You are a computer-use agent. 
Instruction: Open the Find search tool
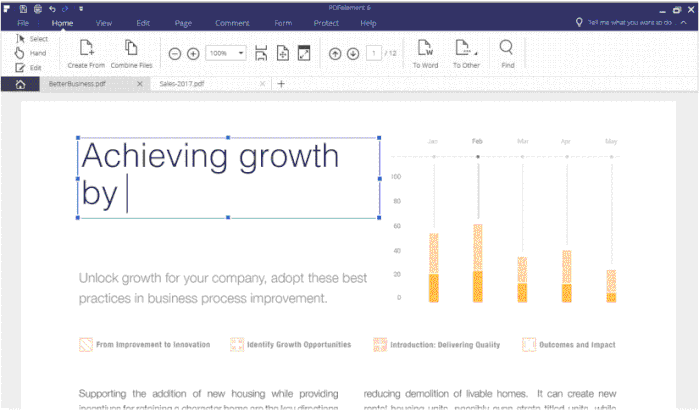(x=507, y=47)
